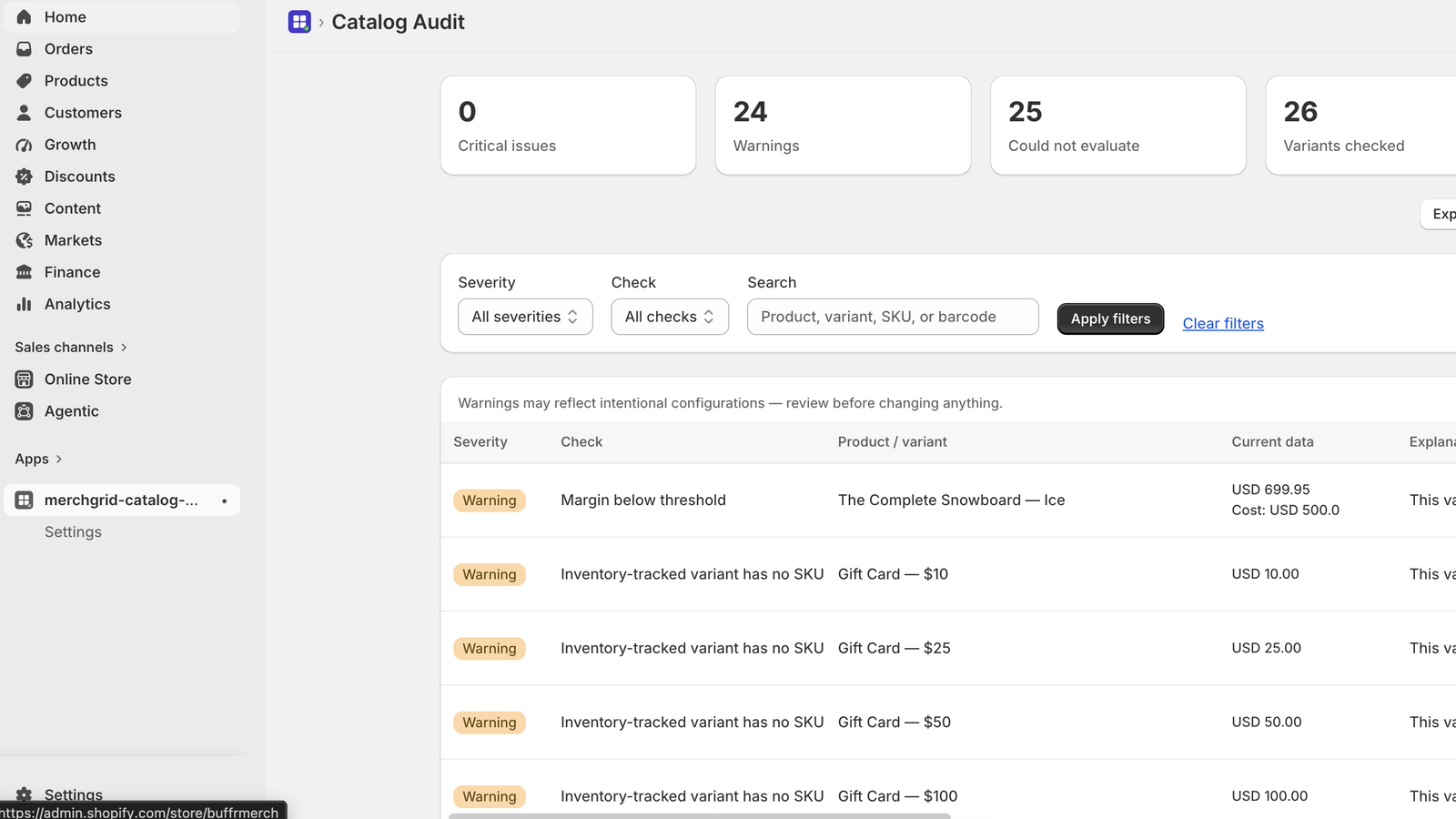Open the Check dropdown showing All checks
Screen dimensions: 1456x819
[670, 317]
